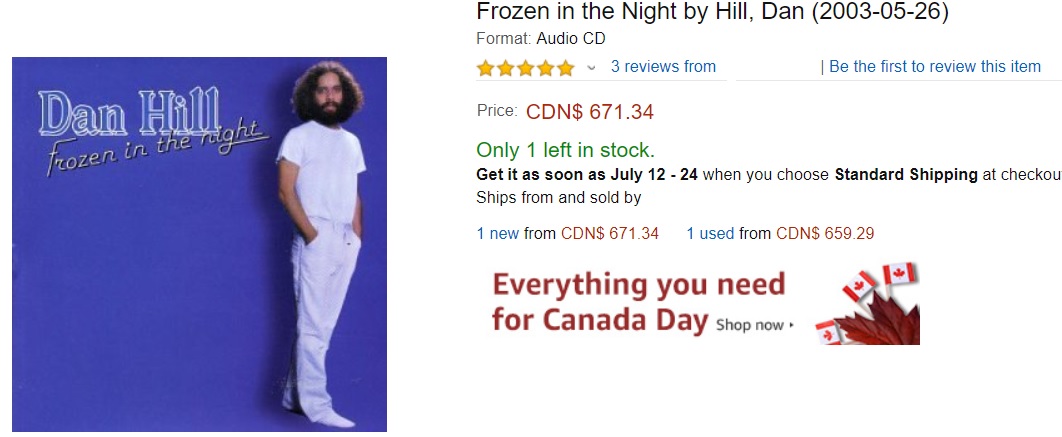Open the '3 reviews from' link

(663, 67)
